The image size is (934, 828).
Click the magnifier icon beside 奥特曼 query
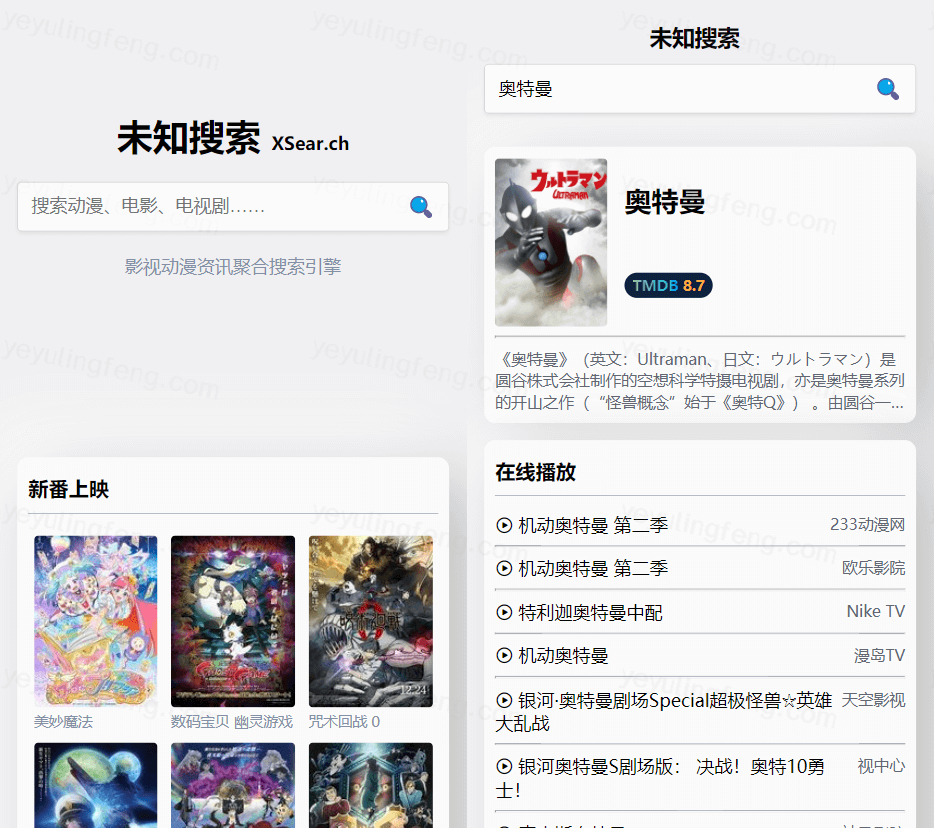(888, 89)
